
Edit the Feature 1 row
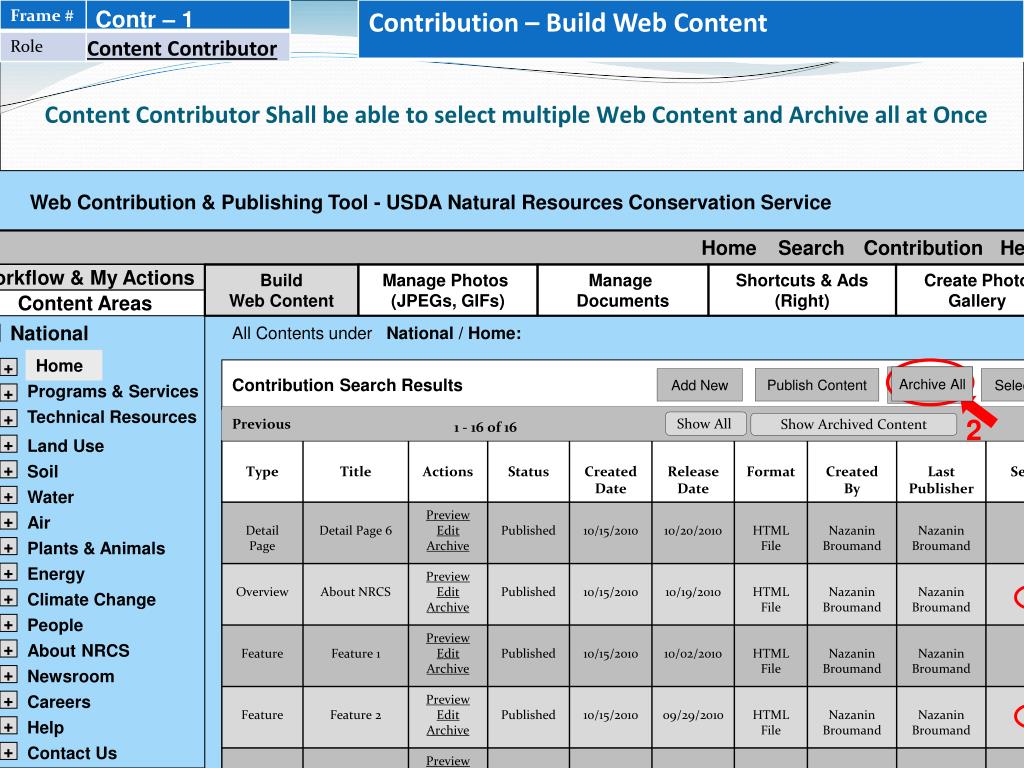(x=447, y=653)
